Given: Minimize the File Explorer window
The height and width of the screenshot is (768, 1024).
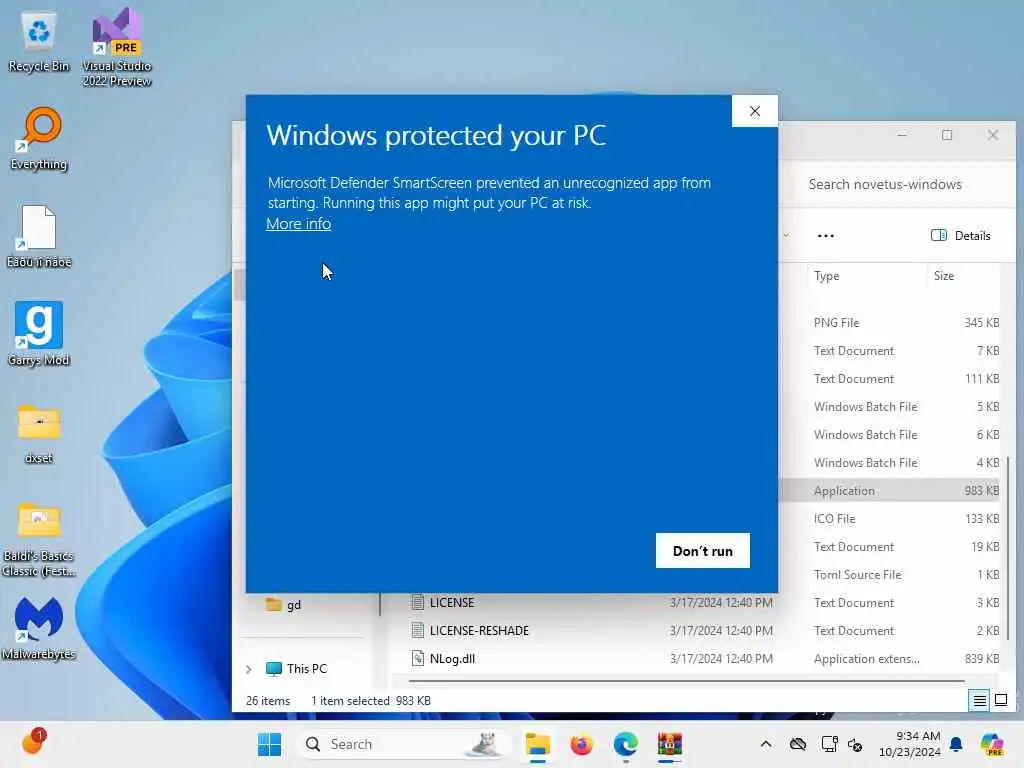Looking at the screenshot, I should (902, 135).
